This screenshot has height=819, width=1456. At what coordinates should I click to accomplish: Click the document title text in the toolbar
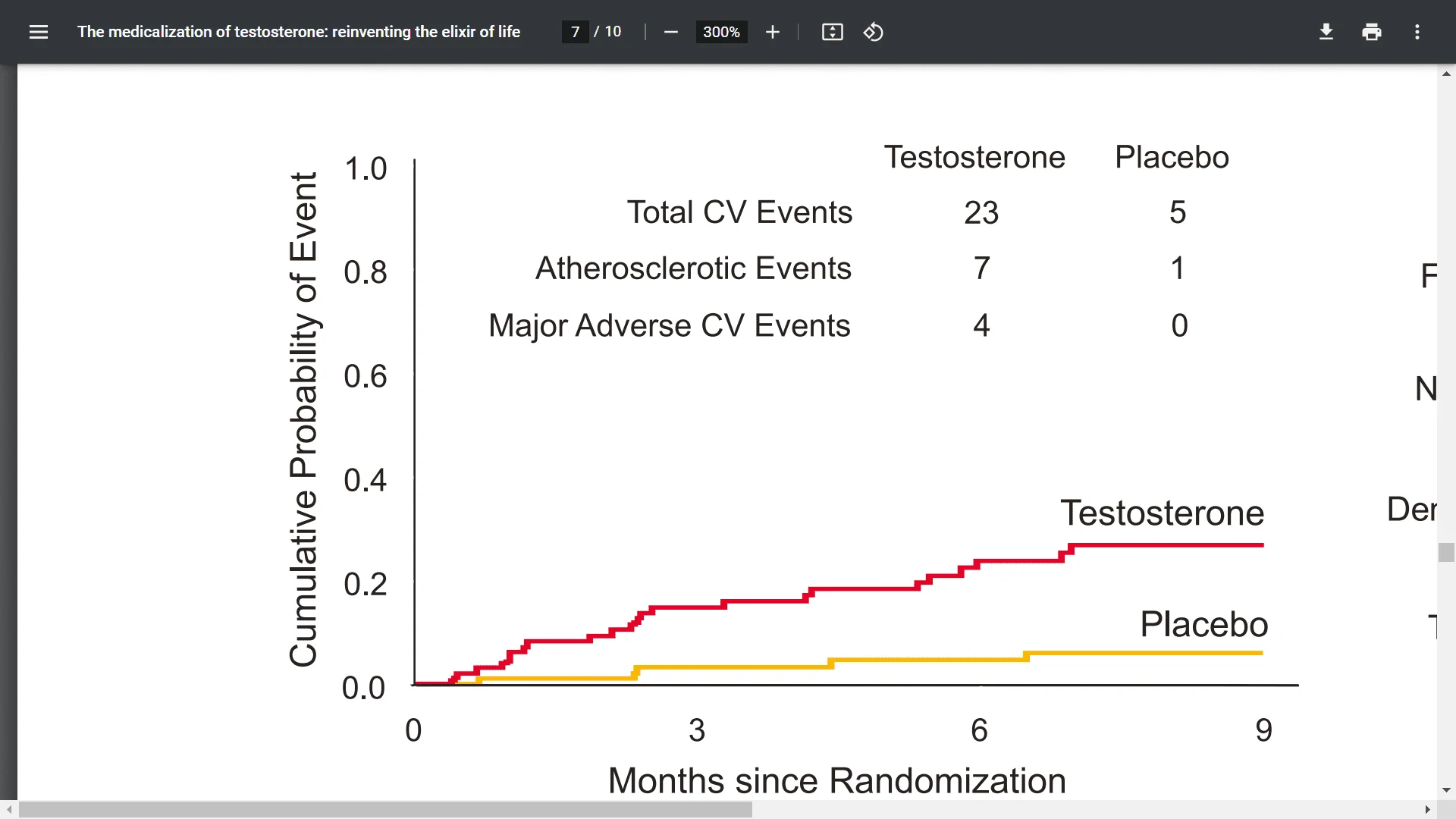(x=299, y=32)
